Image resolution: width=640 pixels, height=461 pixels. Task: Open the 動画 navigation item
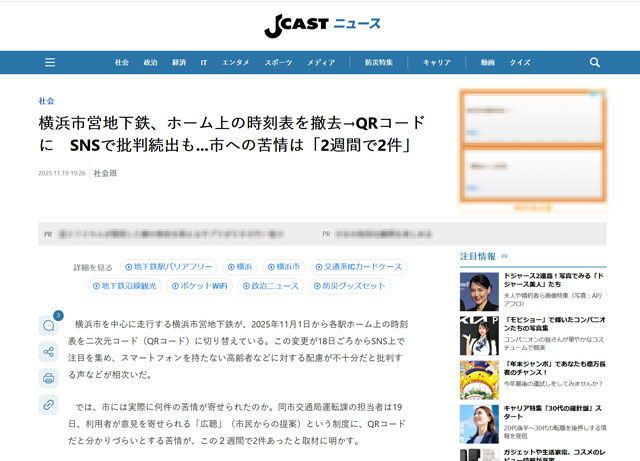[488, 62]
